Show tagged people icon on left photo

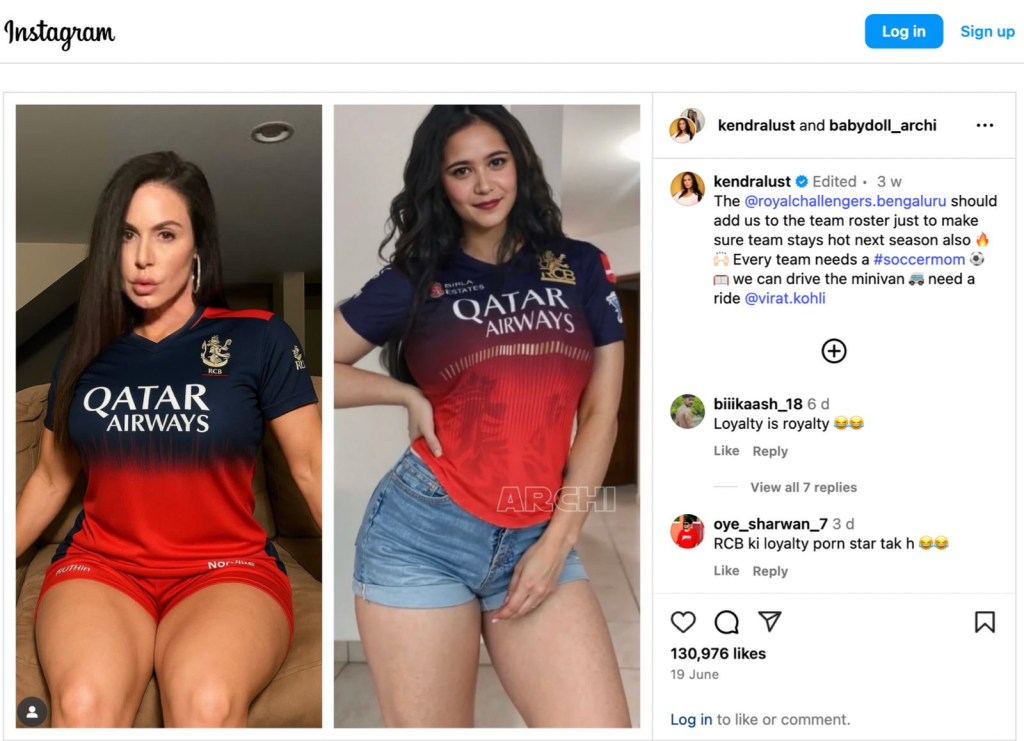pyautogui.click(x=32, y=711)
